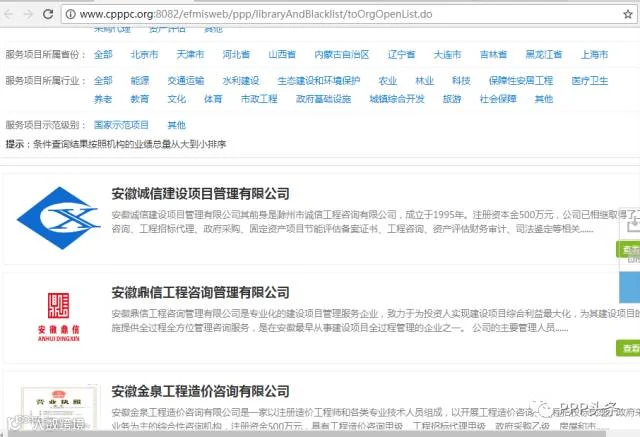This screenshot has height=437, width=640.
Task: Filter industry by 政府基础设施
Action: point(324,99)
